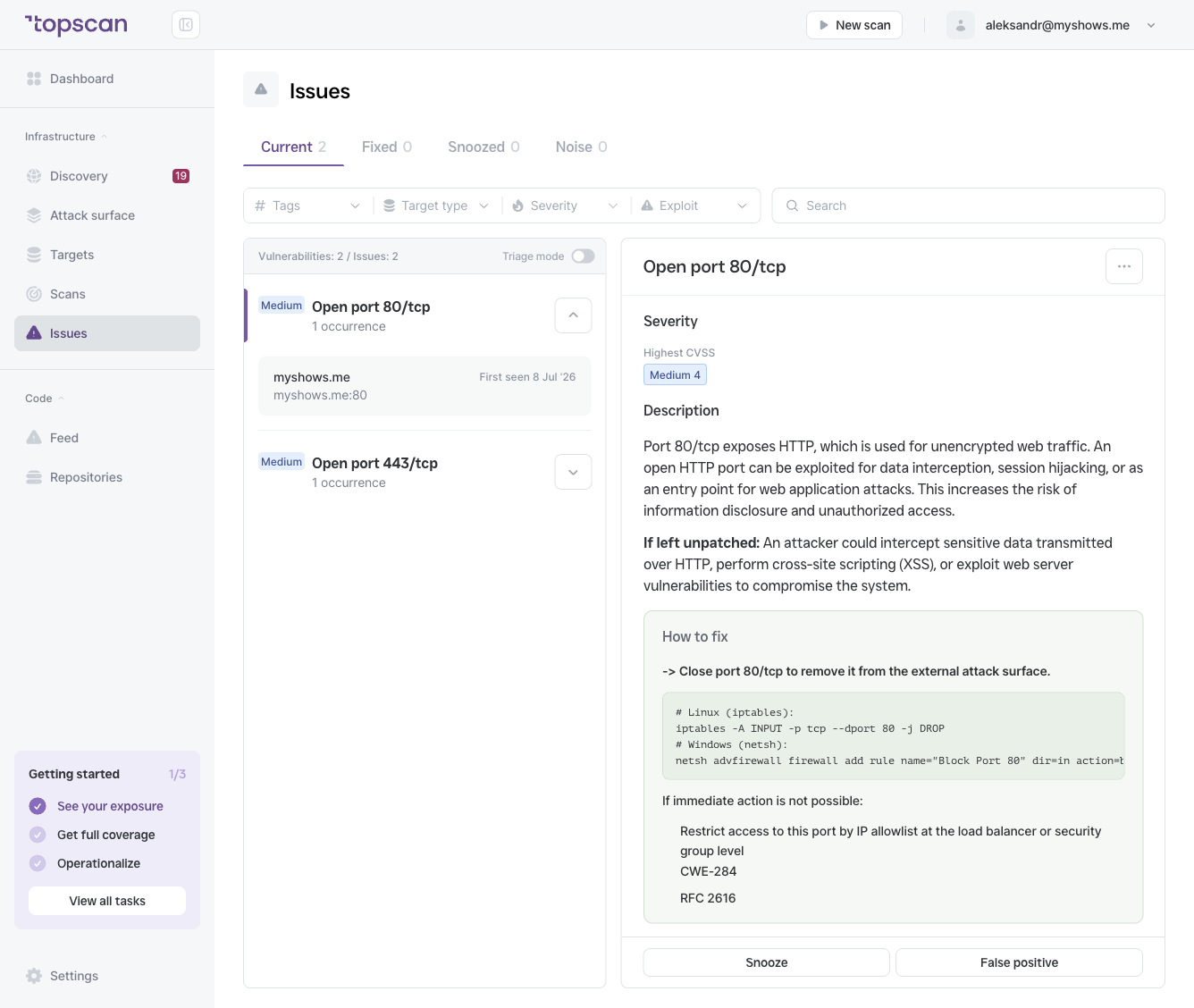The height and width of the screenshot is (1008, 1194).
Task: Click aleksandr@myshows.me account name
Action: coord(1057,25)
